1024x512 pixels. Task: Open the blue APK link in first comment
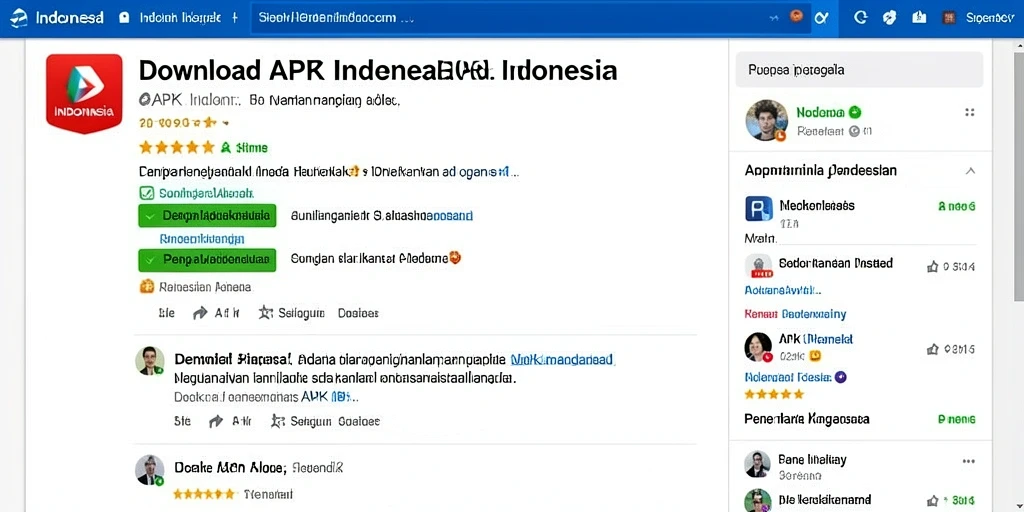(x=329, y=396)
